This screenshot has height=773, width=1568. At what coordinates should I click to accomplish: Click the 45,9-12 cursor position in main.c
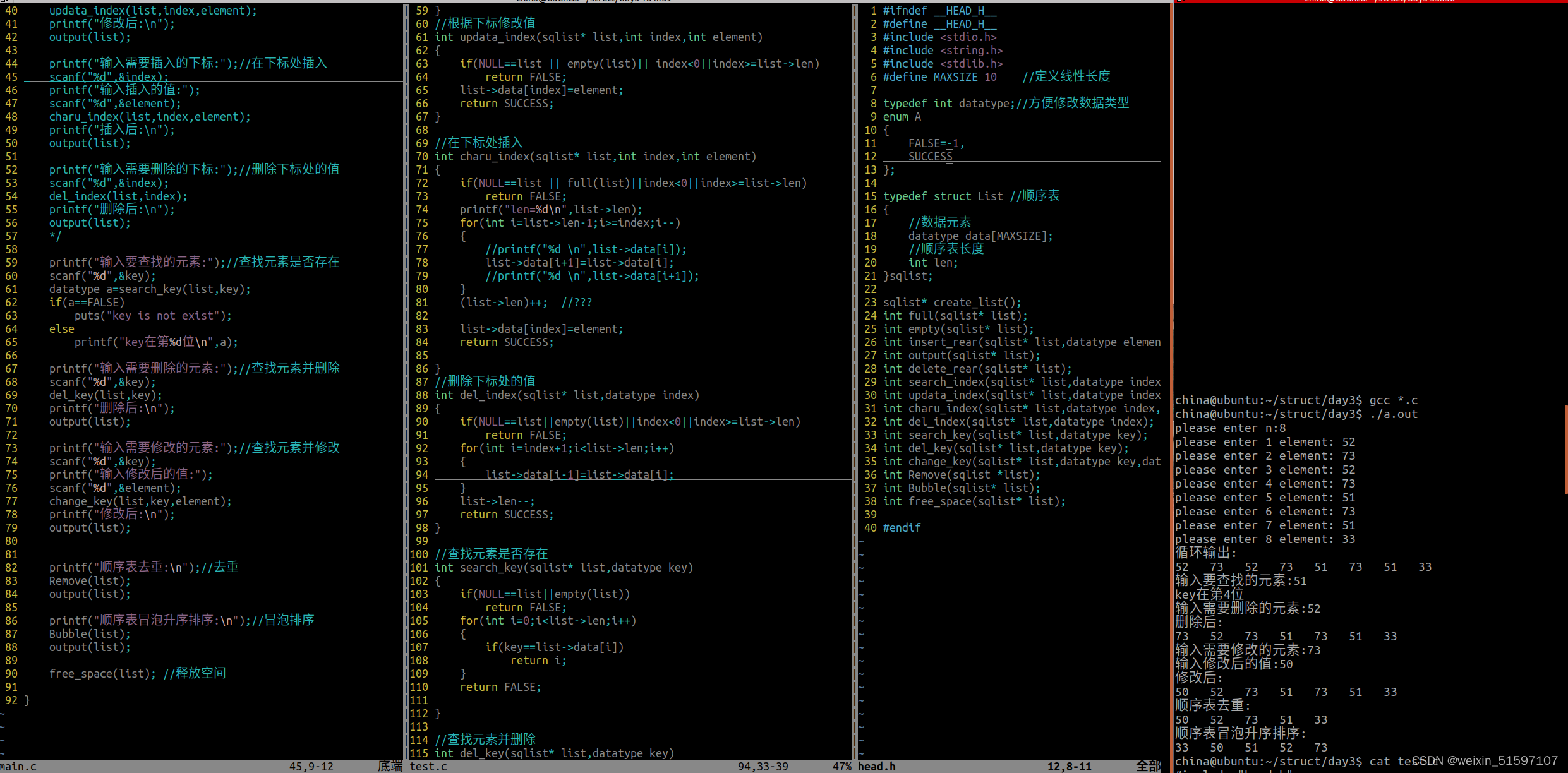click(311, 766)
